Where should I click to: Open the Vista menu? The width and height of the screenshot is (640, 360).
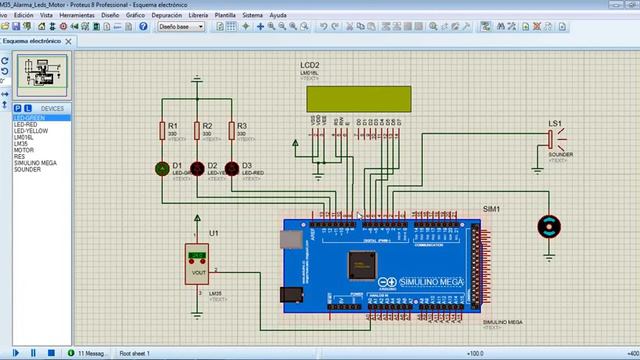pos(46,15)
